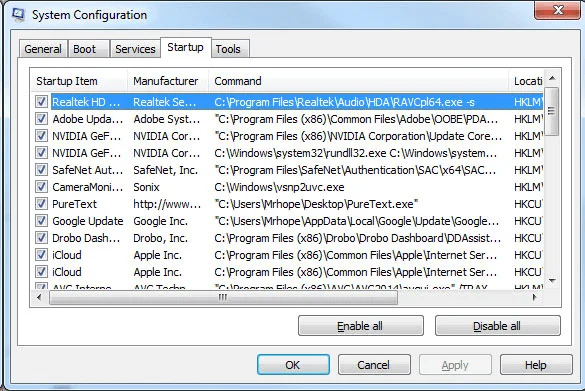This screenshot has height=391, width=585.
Task: Sort by the Manufacturer column header
Action: click(168, 81)
